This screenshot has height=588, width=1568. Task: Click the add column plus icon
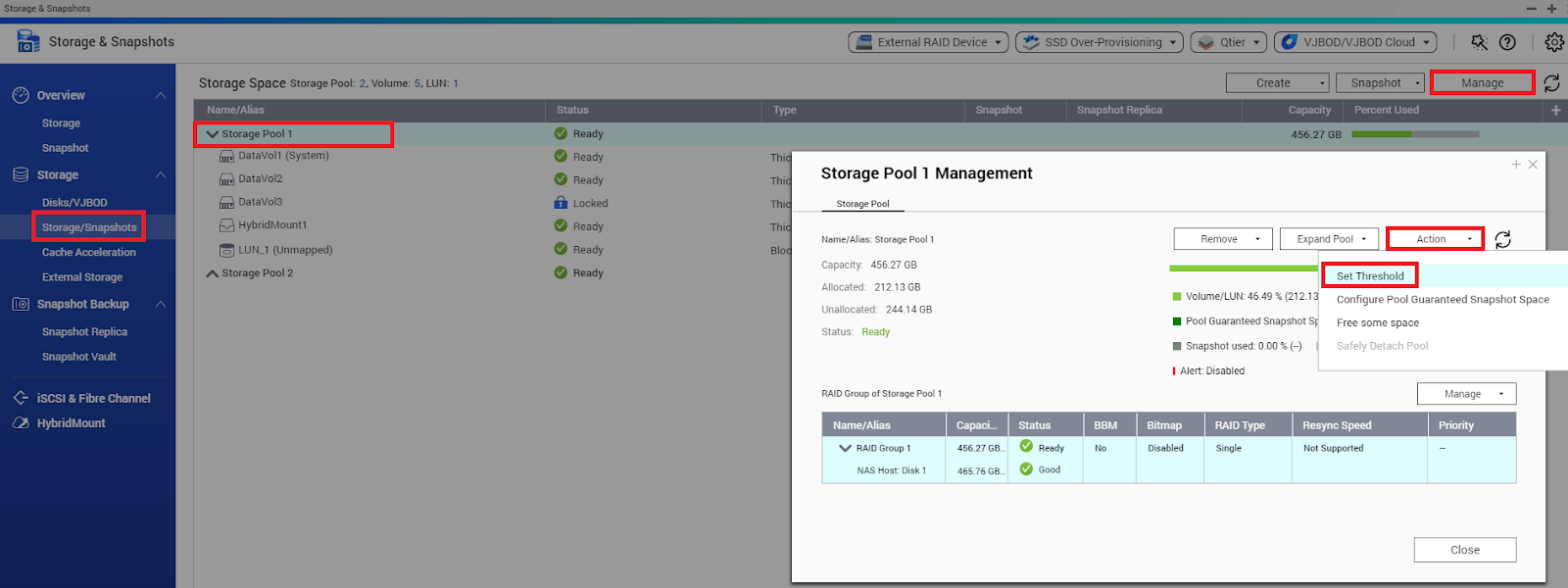point(1555,110)
